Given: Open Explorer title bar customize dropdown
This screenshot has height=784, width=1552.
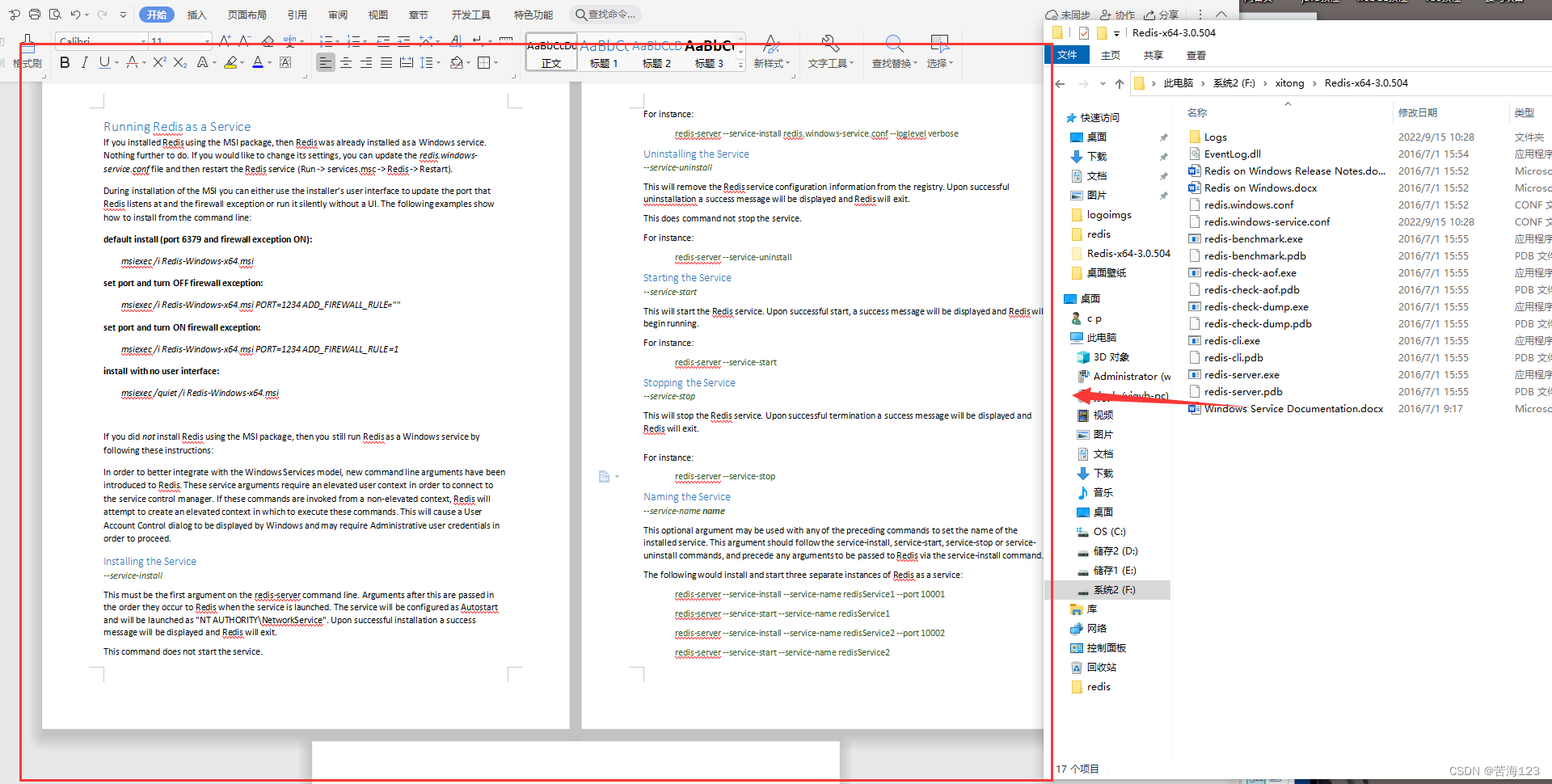Looking at the screenshot, I should click(1116, 33).
